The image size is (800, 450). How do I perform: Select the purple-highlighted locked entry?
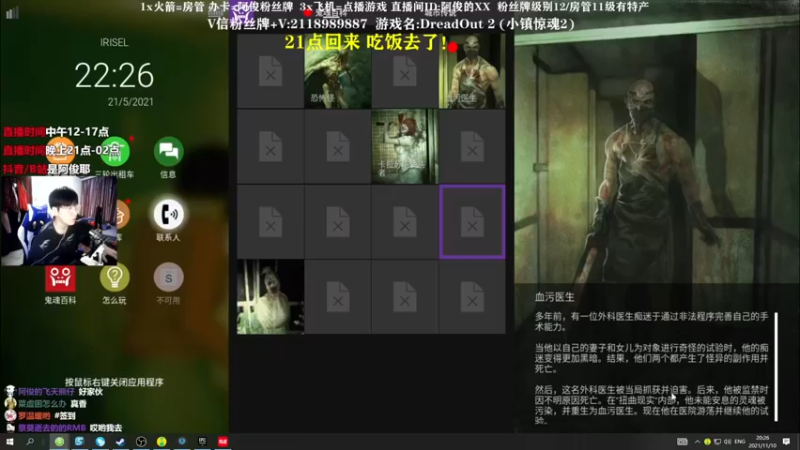(x=472, y=222)
